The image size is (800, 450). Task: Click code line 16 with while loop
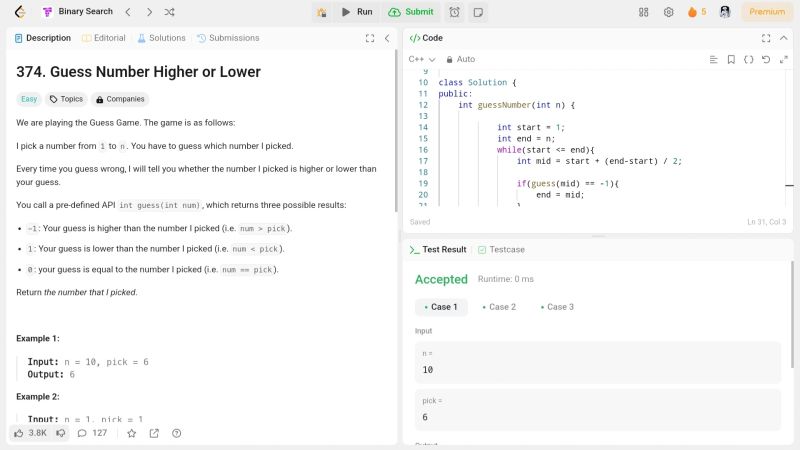tap(545, 149)
